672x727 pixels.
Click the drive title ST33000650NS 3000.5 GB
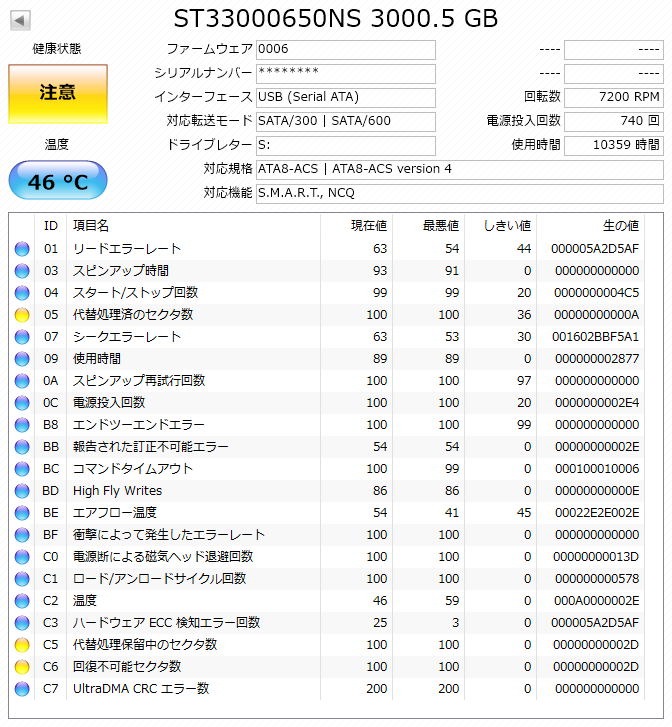(336, 19)
